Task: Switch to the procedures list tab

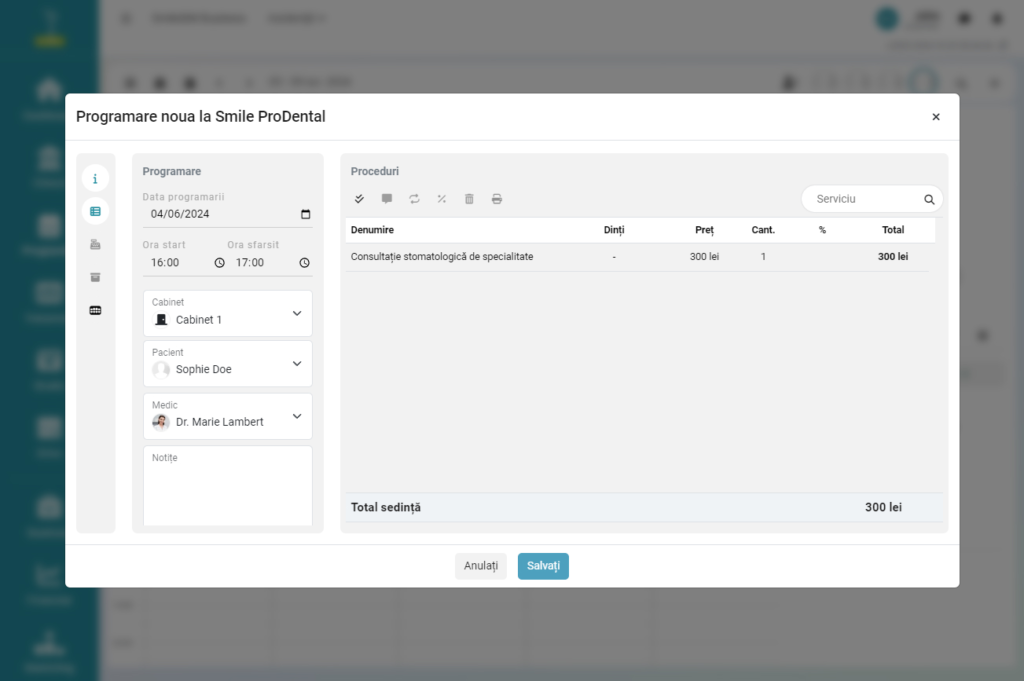Action: (x=95, y=211)
